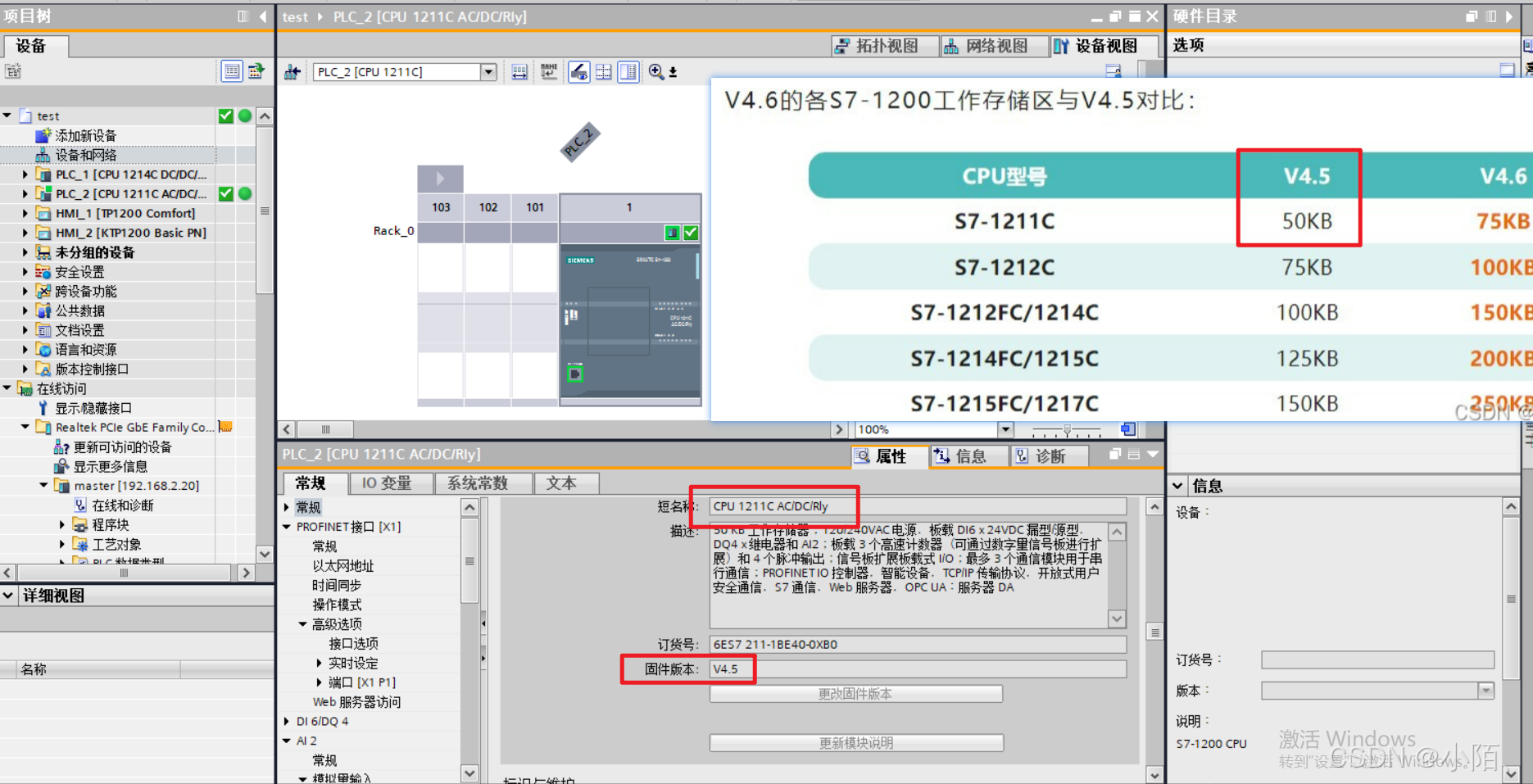This screenshot has width=1533, height=784.
Task: Collapse PROFINET接口 [X1] properties node
Action: pos(287,527)
